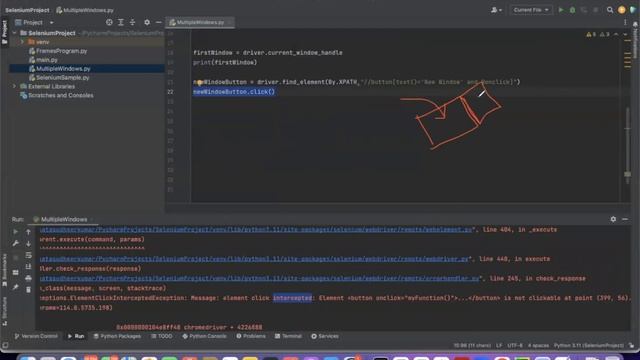Click the print(firstWindow) code line
Image resolution: width=640 pixels, height=360 pixels.
click(225, 62)
